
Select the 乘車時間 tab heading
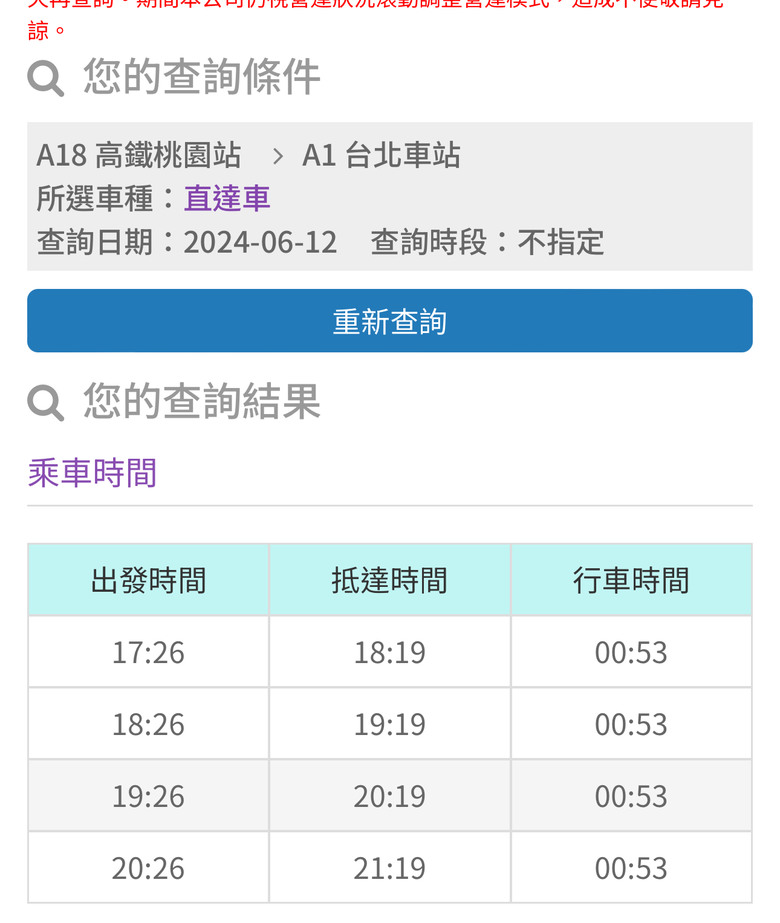(x=92, y=472)
